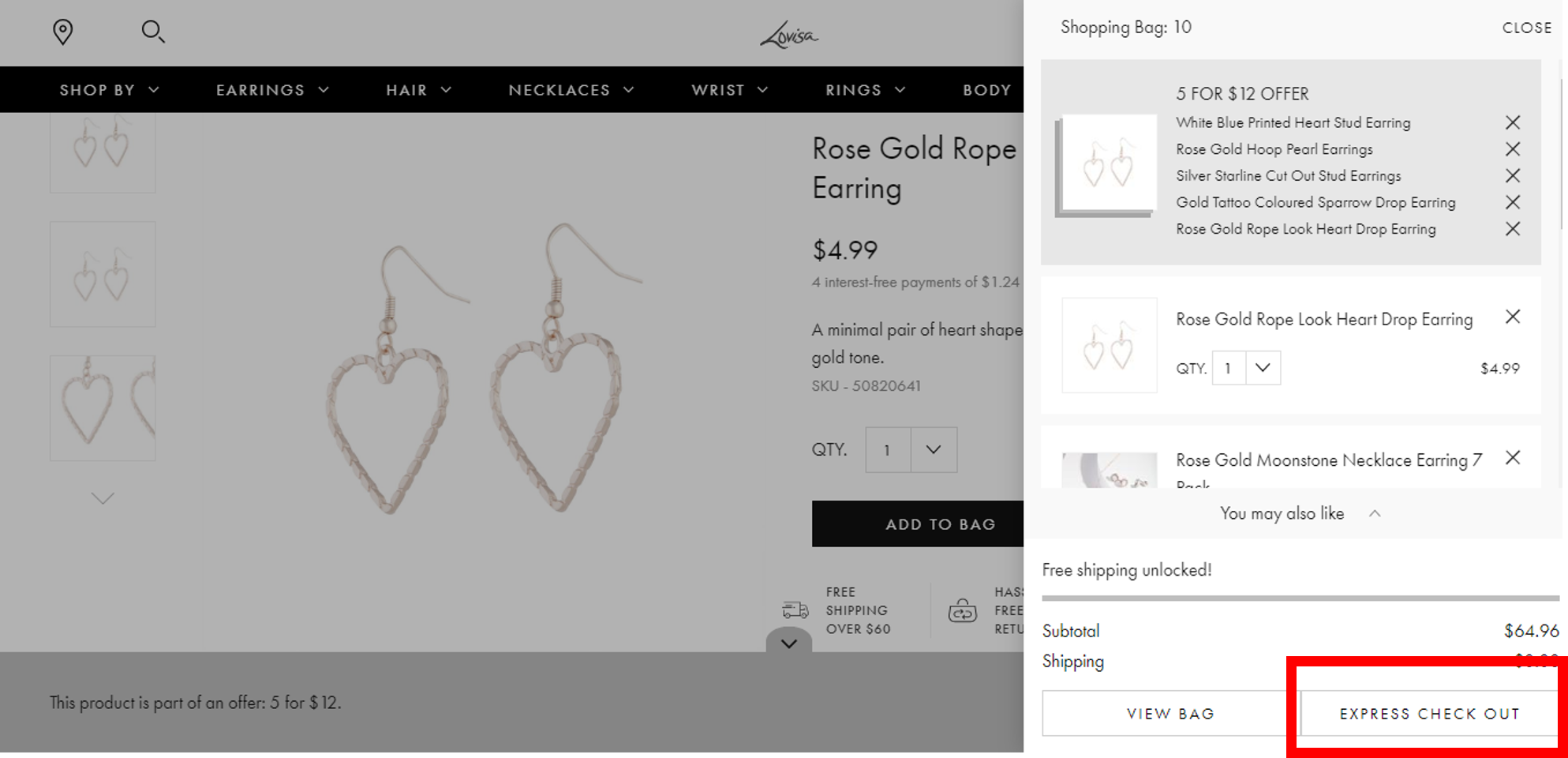Open the Earrings menu
This screenshot has height=758, width=1568.
pyautogui.click(x=271, y=90)
